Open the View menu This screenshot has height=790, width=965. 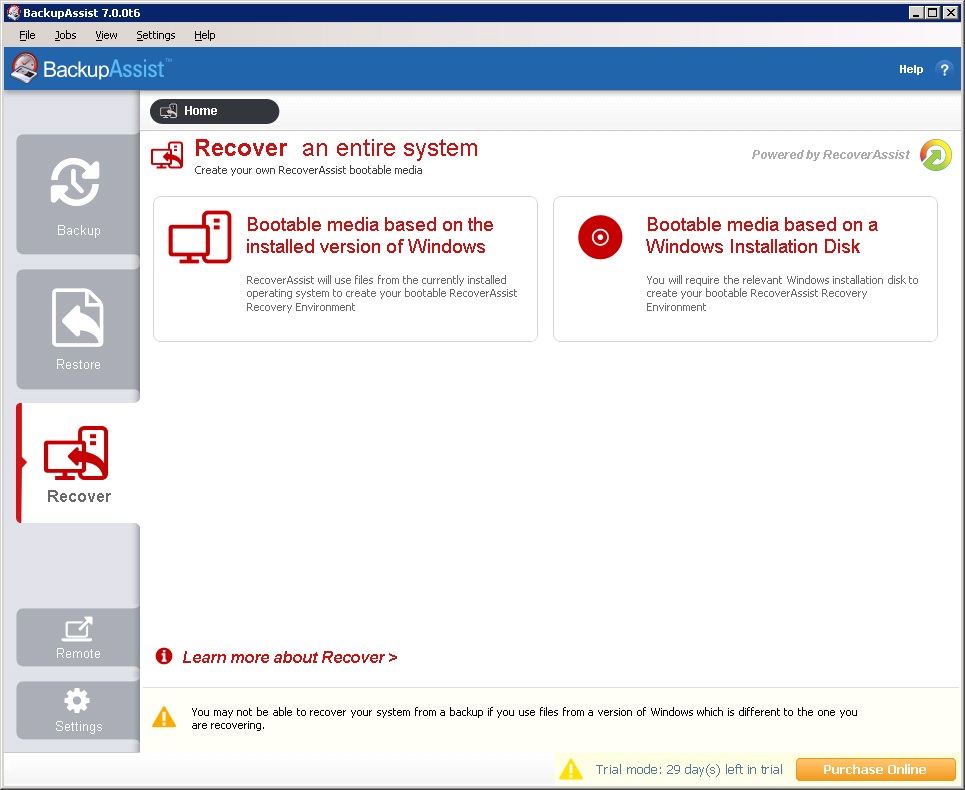tap(106, 35)
